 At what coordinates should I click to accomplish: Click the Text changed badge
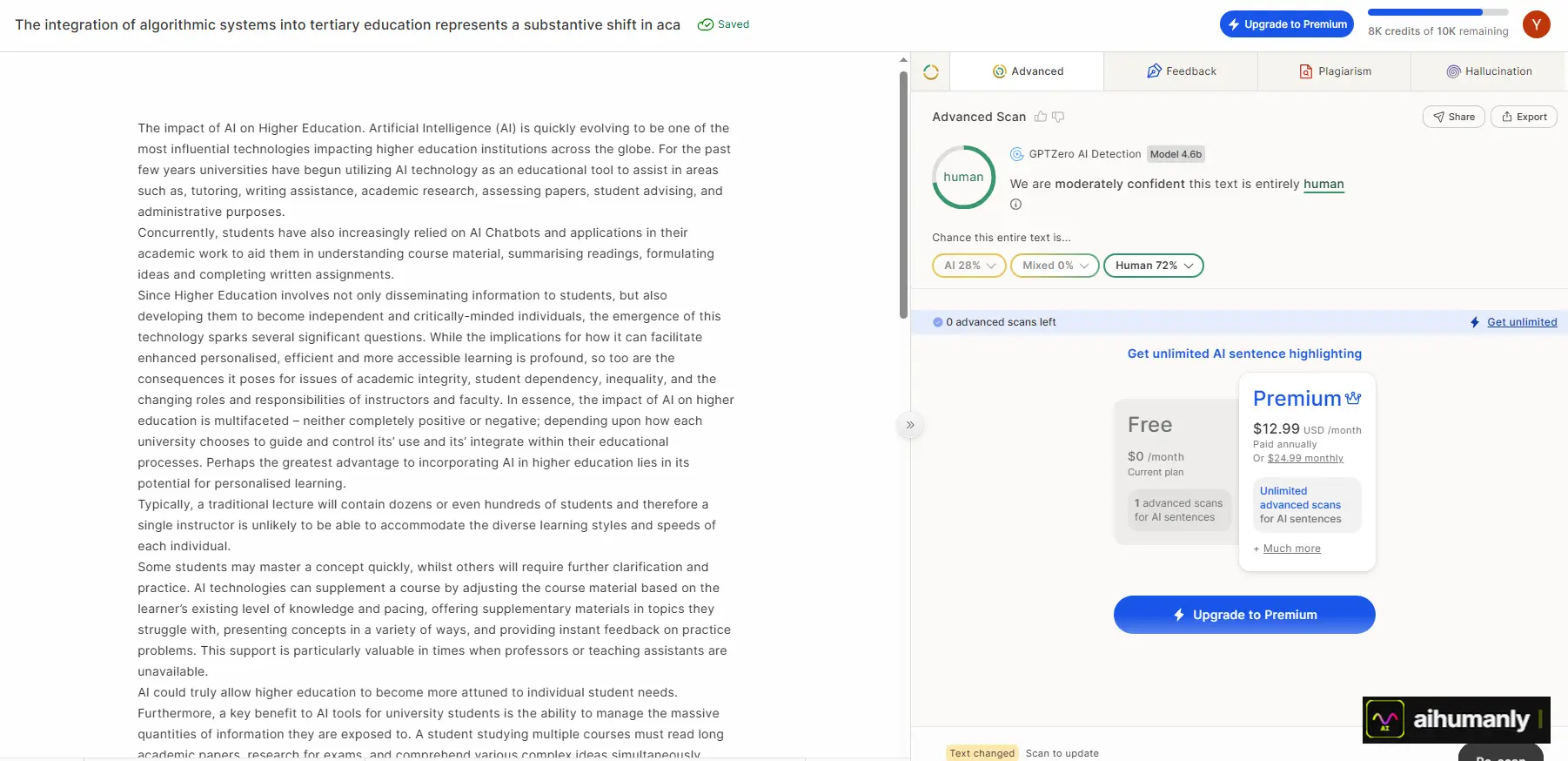point(982,753)
